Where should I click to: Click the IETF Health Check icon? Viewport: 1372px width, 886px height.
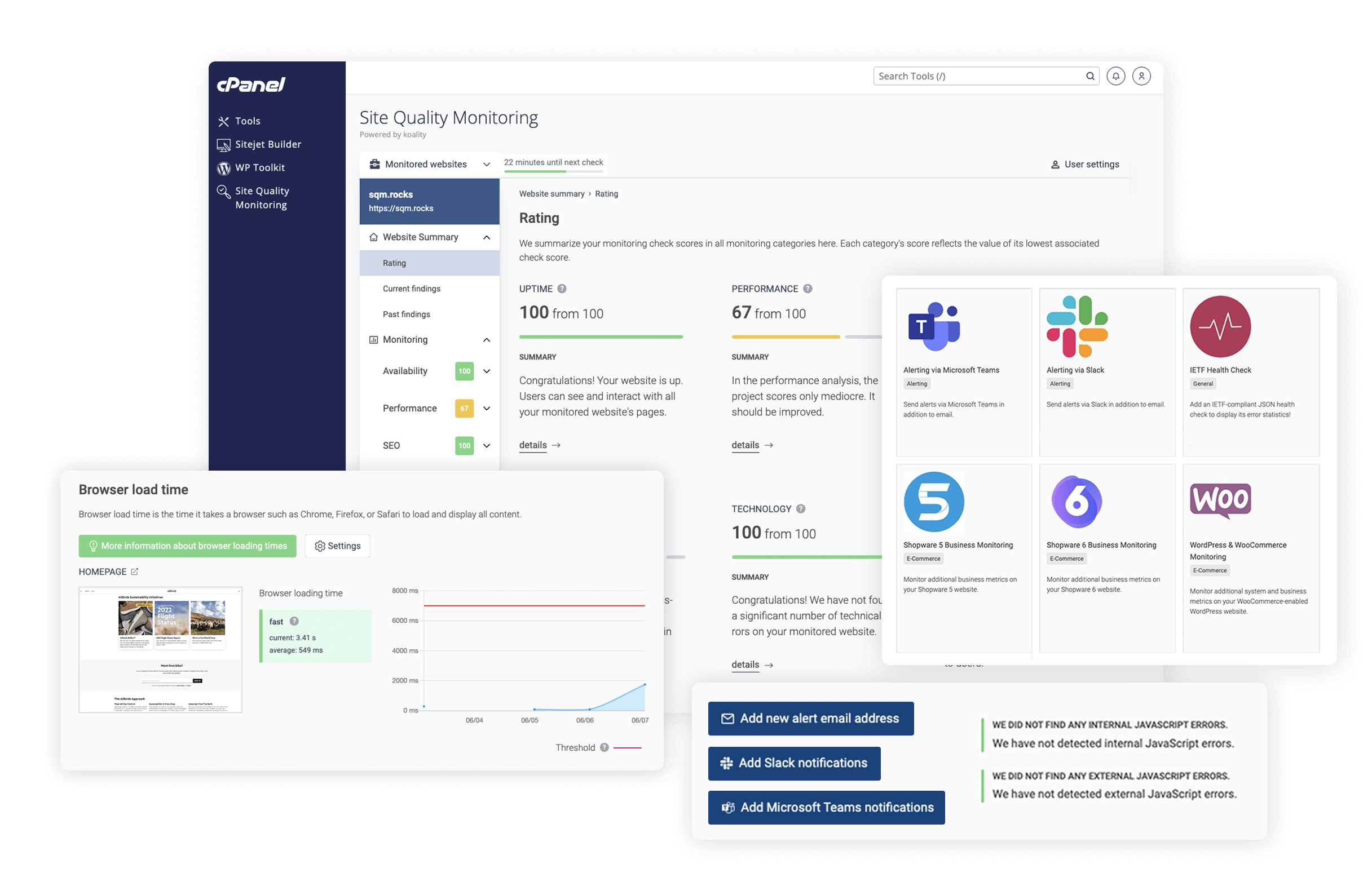1221,326
